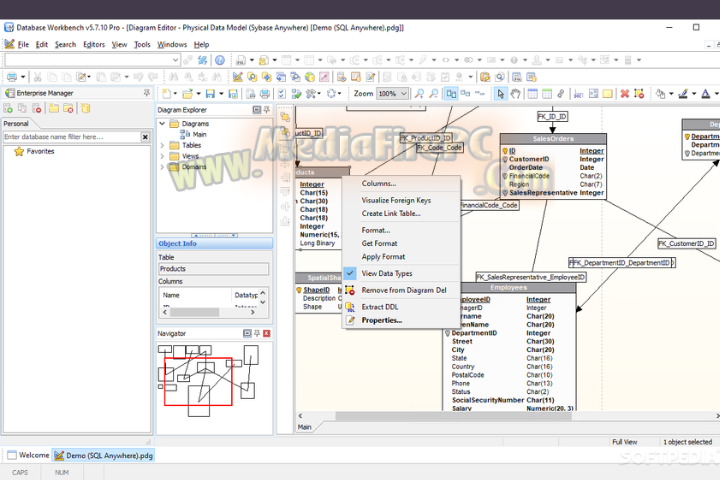Open the Zoom 100% combo box

coord(392,94)
